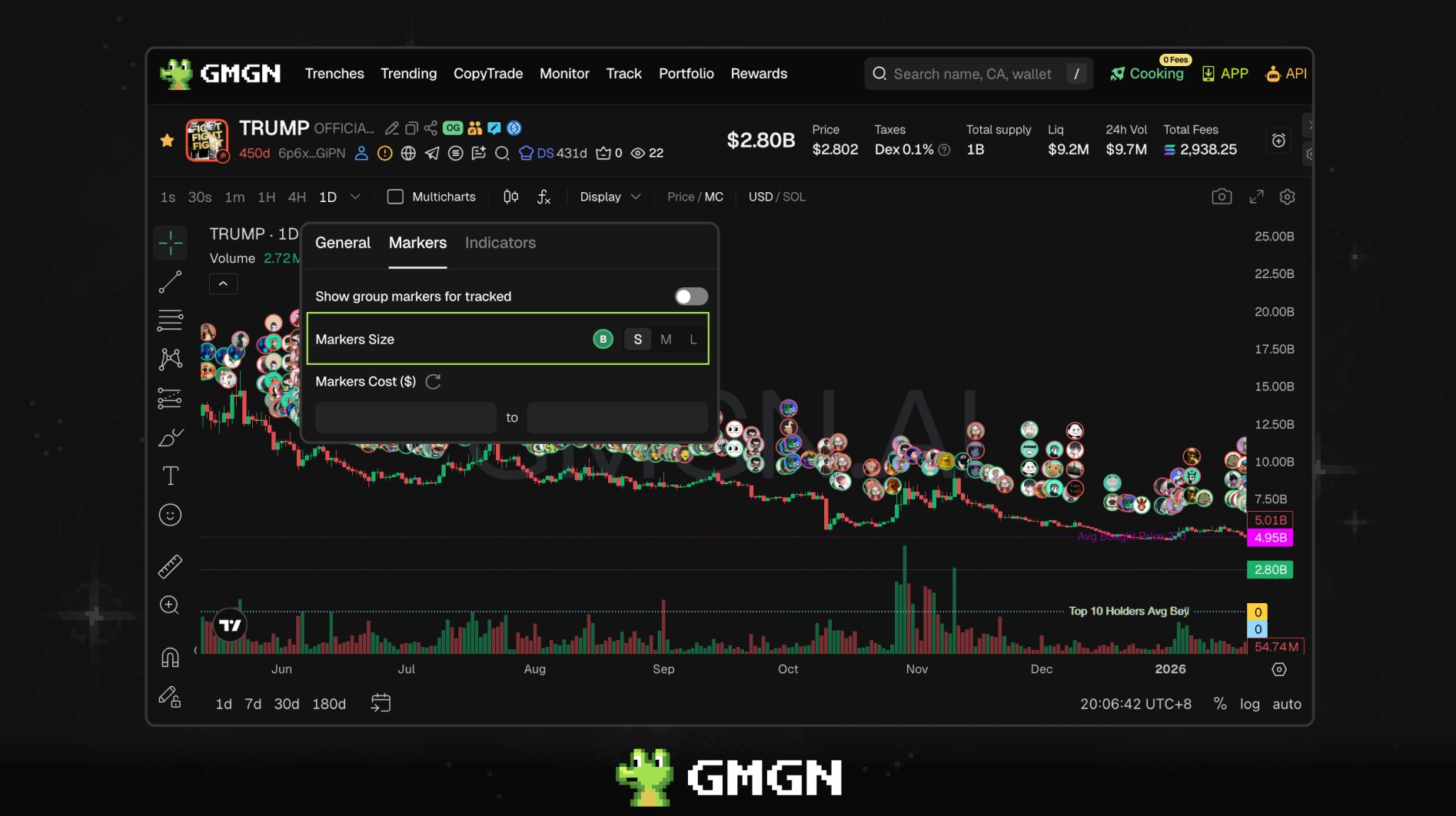Open candle chart type icon
The width and height of the screenshot is (1456, 816).
(510, 197)
